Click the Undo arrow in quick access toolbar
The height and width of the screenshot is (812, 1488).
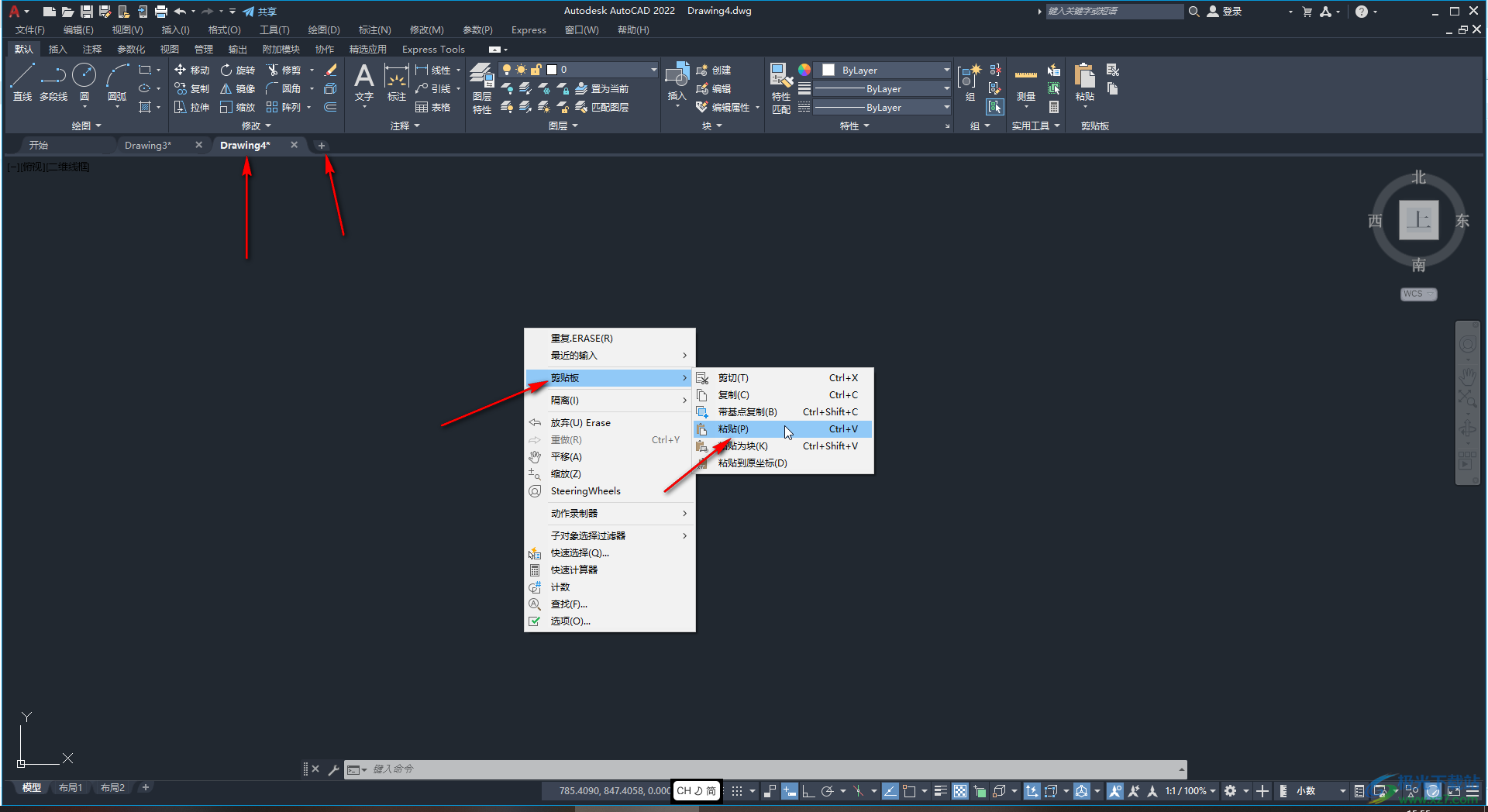pos(180,12)
